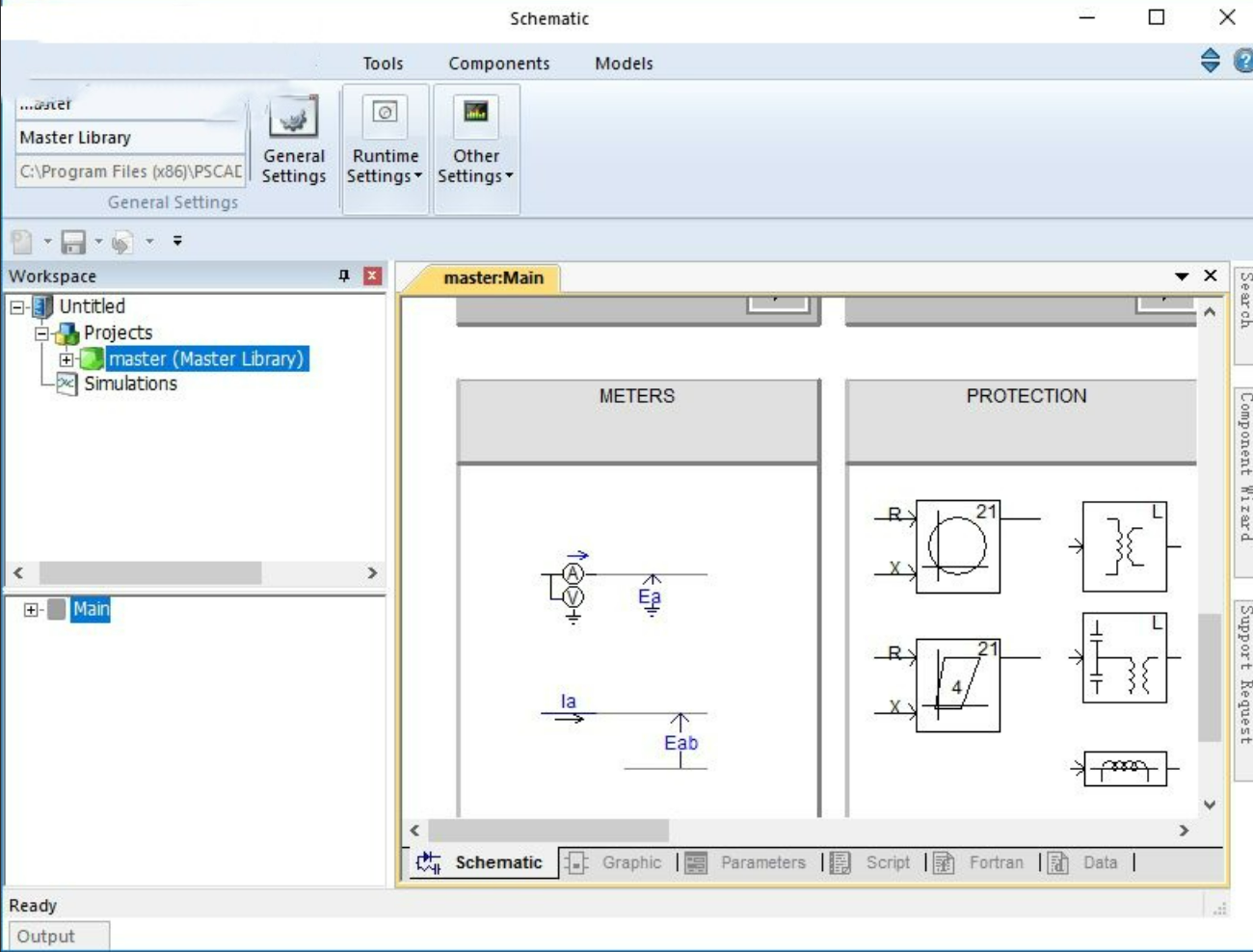Open the Models ribbon tab

[624, 64]
